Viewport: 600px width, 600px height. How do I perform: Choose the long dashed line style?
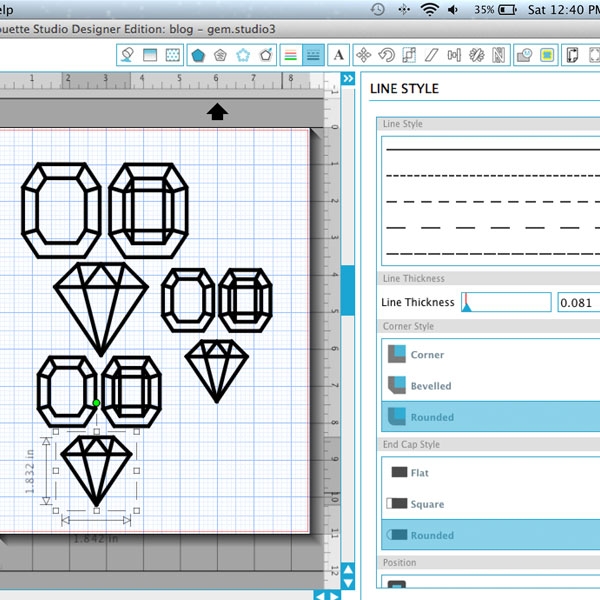(493, 228)
